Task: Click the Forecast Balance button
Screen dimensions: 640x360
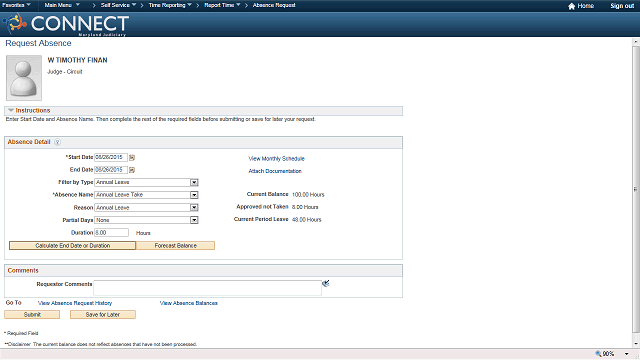Action: (x=176, y=246)
